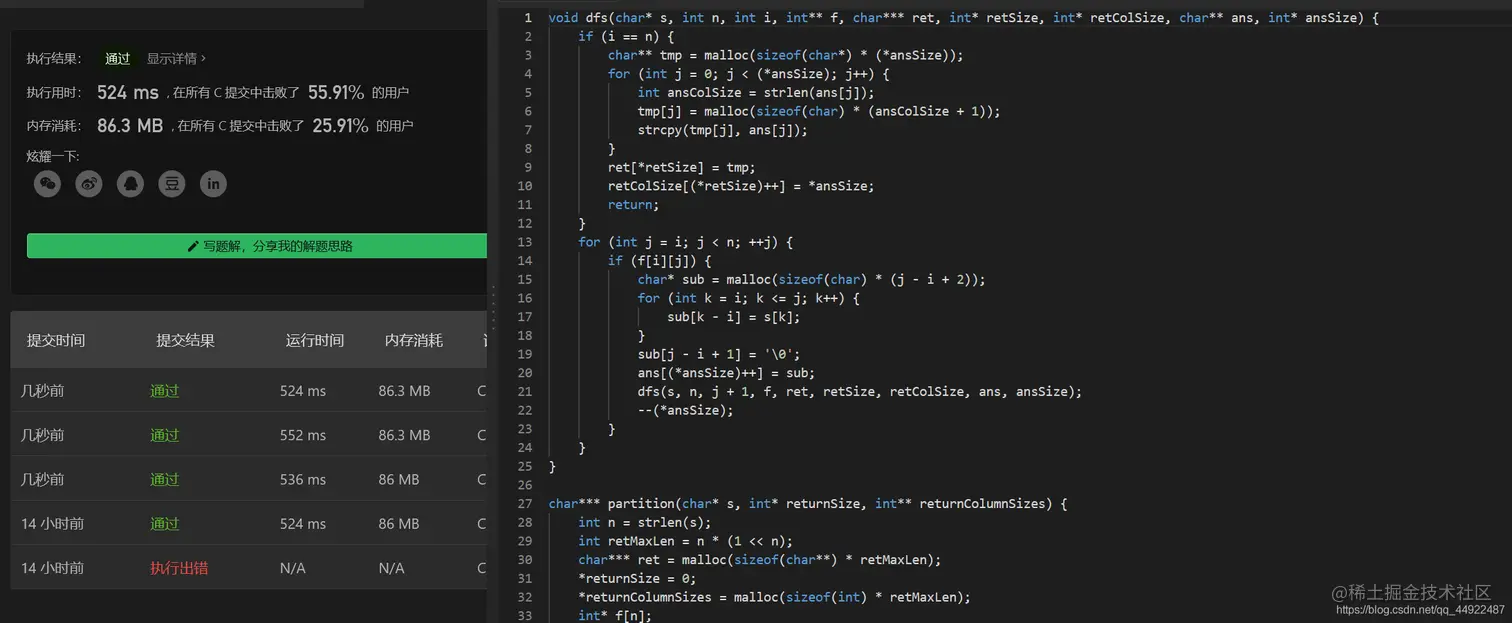Screen dimensions: 1512x623
Task: Click the 55.91% runtime percentile
Action: click(336, 92)
